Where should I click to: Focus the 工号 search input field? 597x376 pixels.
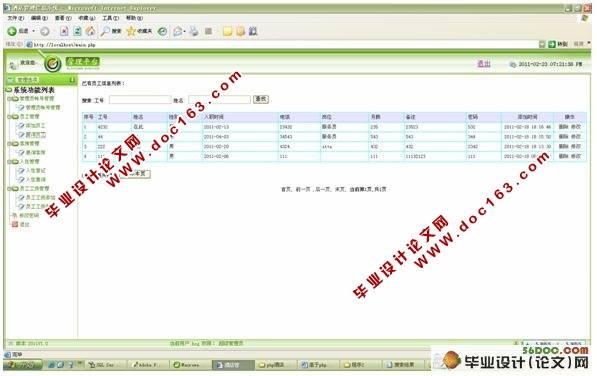click(x=140, y=100)
